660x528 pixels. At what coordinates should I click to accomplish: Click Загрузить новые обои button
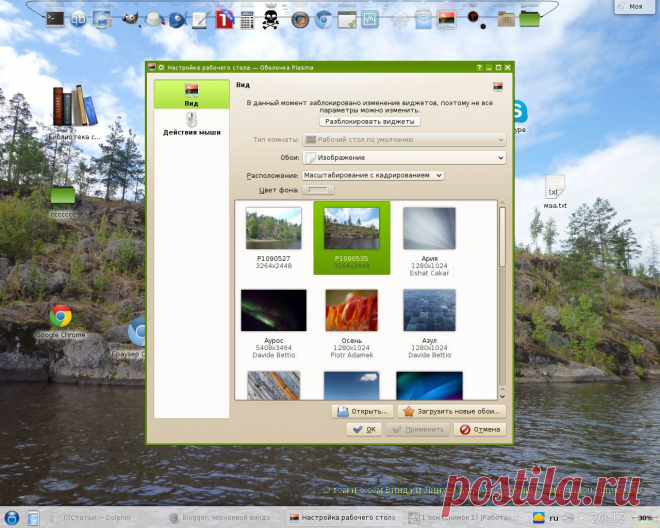[x=450, y=411]
